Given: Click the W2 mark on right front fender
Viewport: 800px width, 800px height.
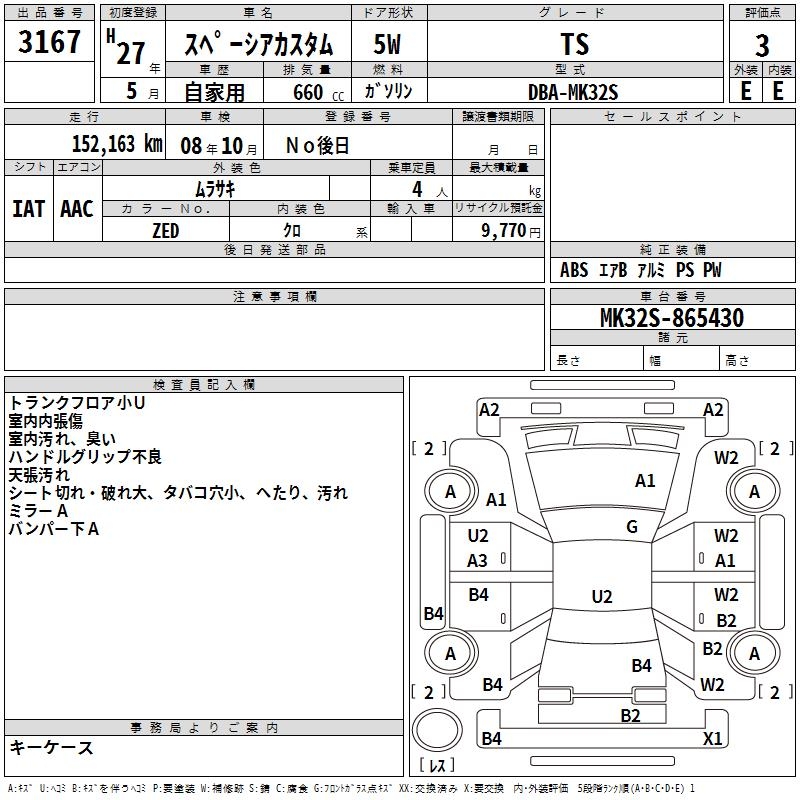Looking at the screenshot, I should coord(726,458).
